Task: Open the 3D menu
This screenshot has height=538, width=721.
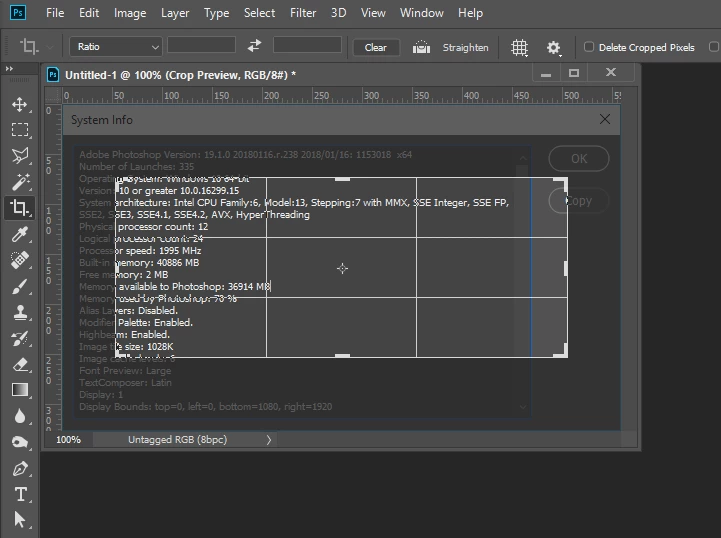Action: (338, 13)
